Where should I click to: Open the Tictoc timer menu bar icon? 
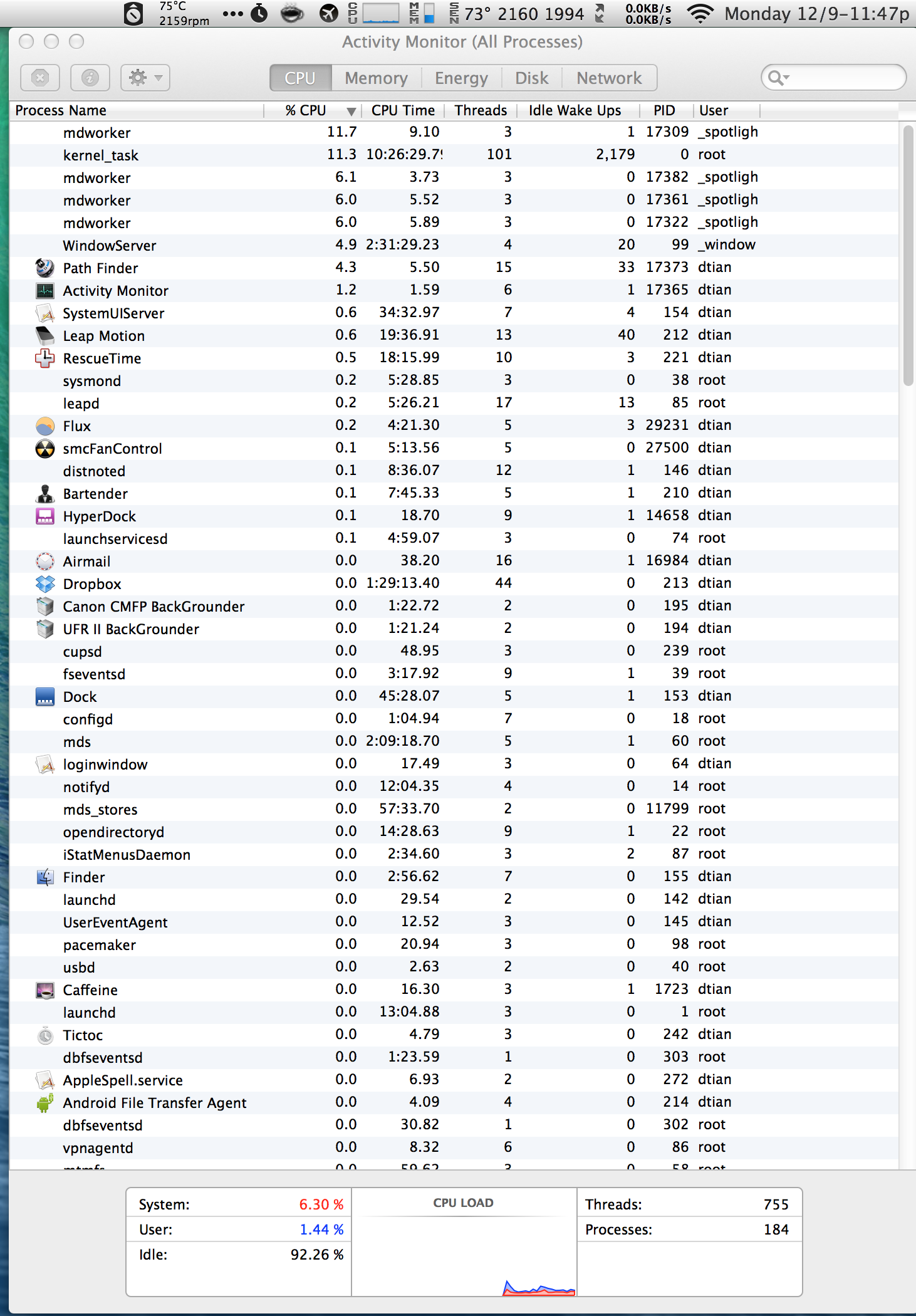pyautogui.click(x=259, y=13)
